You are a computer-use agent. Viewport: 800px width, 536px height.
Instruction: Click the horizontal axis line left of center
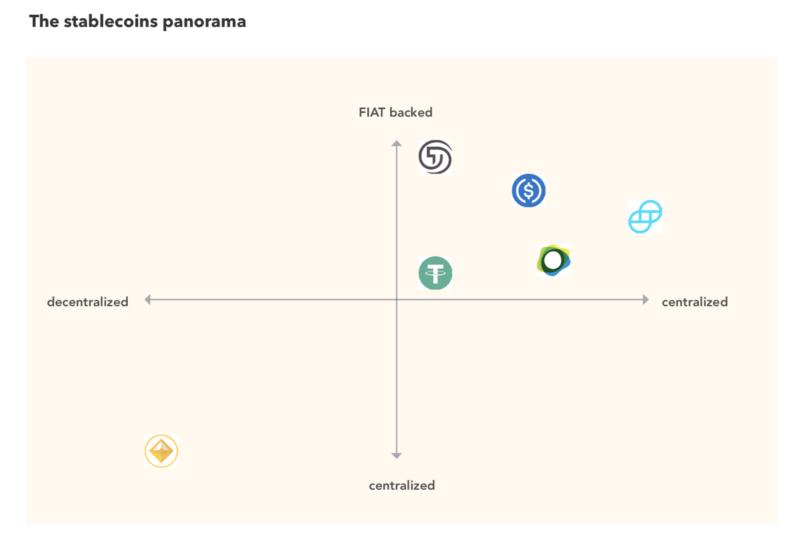[x=270, y=299]
